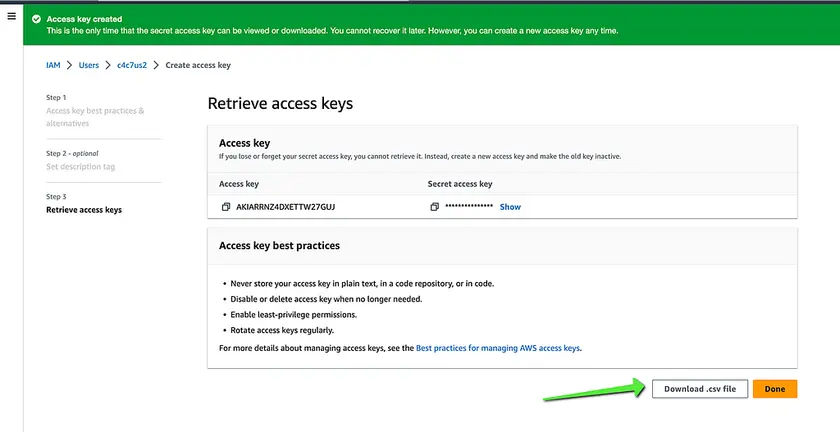Click Step 1 Access key best practices & alternatives
Screen dimensions: 840x432
(95, 117)
